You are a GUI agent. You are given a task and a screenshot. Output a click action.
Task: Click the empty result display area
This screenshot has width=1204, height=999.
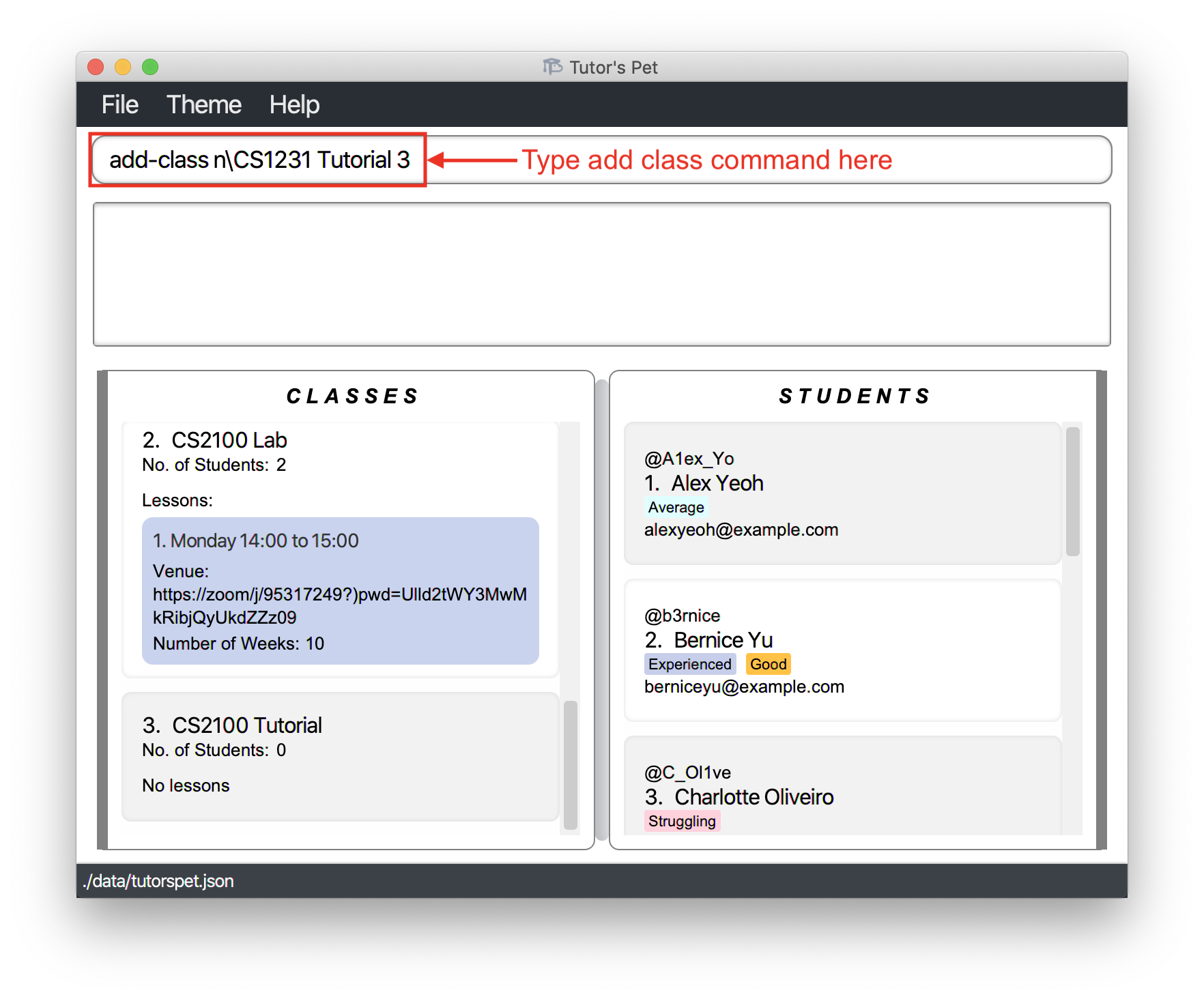[601, 274]
